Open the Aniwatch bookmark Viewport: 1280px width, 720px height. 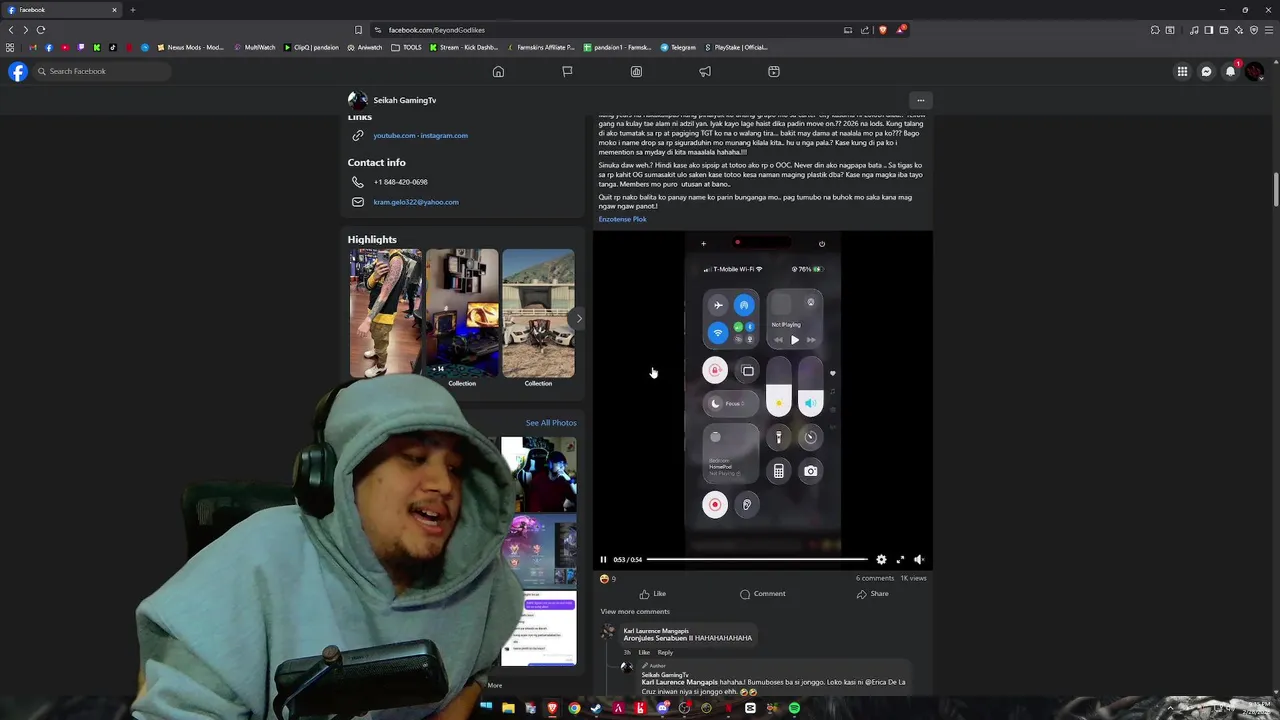tap(365, 47)
